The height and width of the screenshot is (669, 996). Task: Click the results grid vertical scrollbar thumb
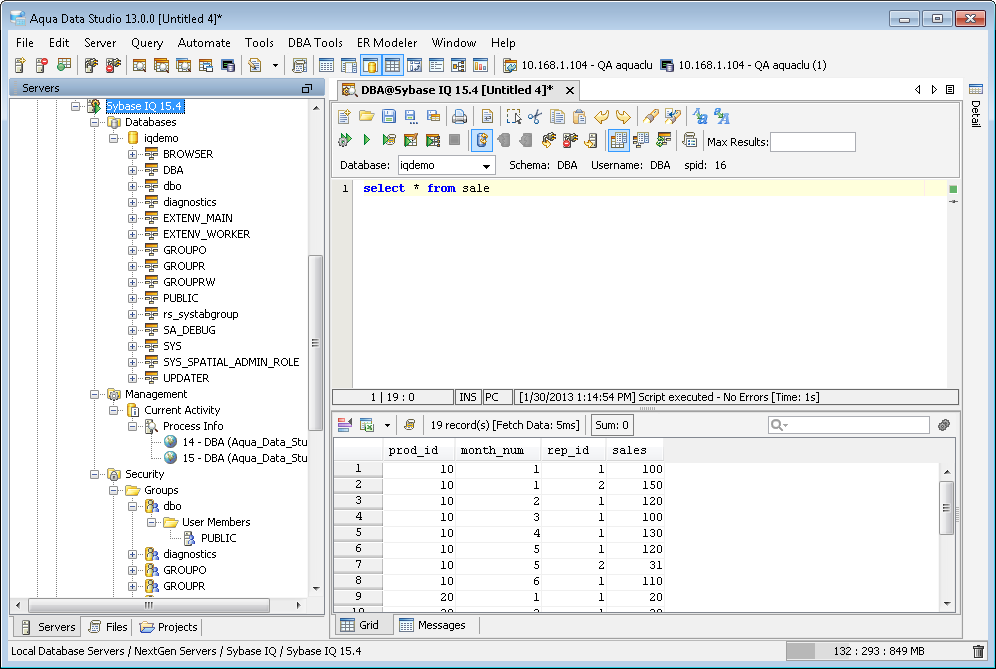pyautogui.click(x=946, y=508)
